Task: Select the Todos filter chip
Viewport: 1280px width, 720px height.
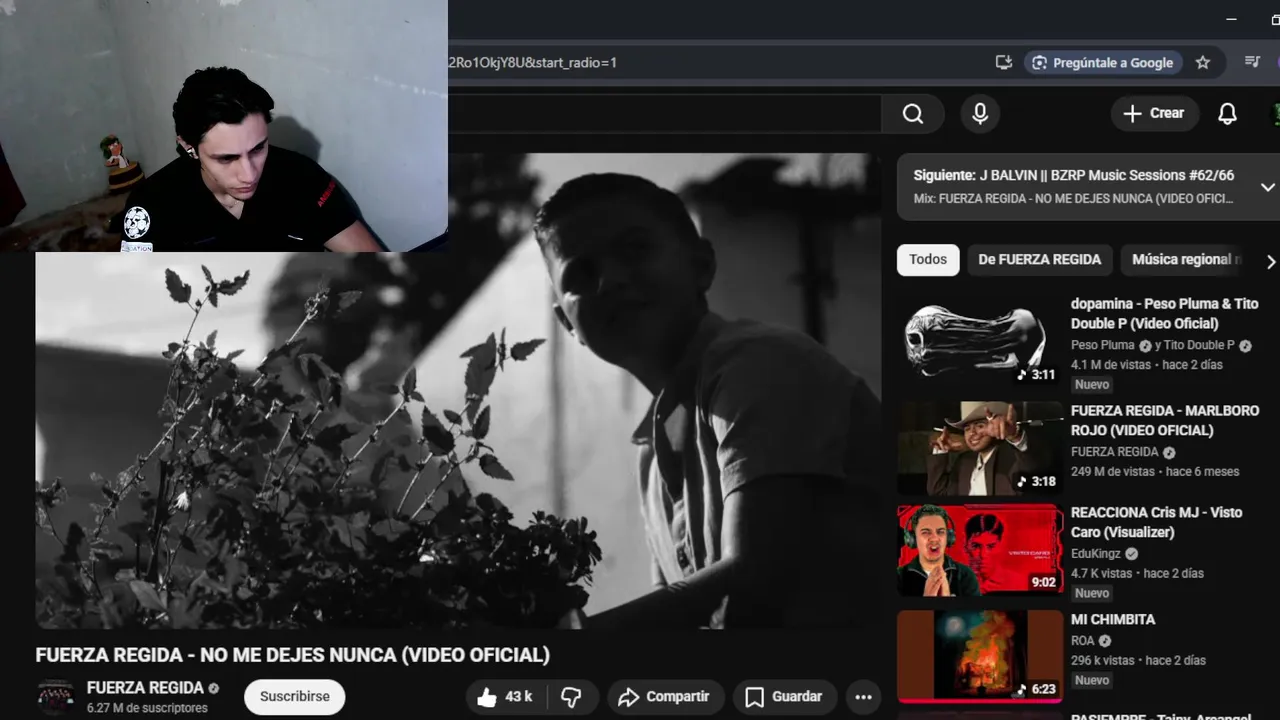Action: tap(928, 260)
